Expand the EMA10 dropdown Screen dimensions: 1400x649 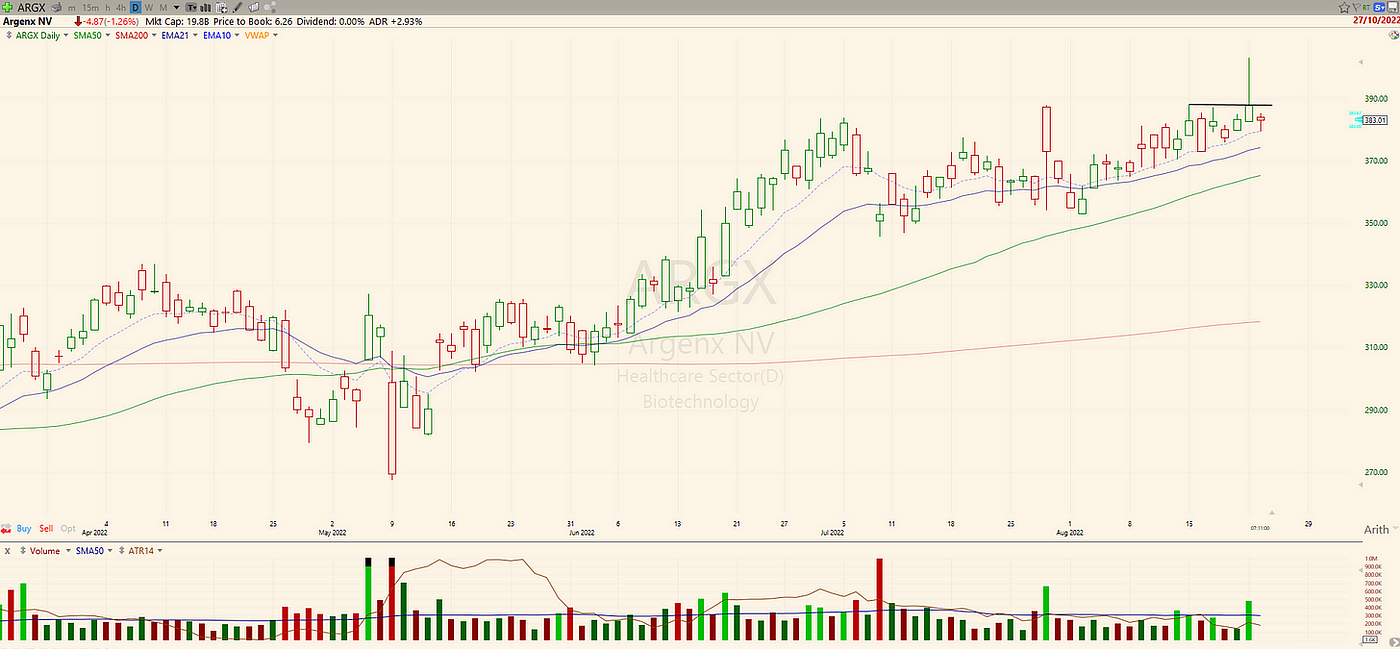[237, 35]
